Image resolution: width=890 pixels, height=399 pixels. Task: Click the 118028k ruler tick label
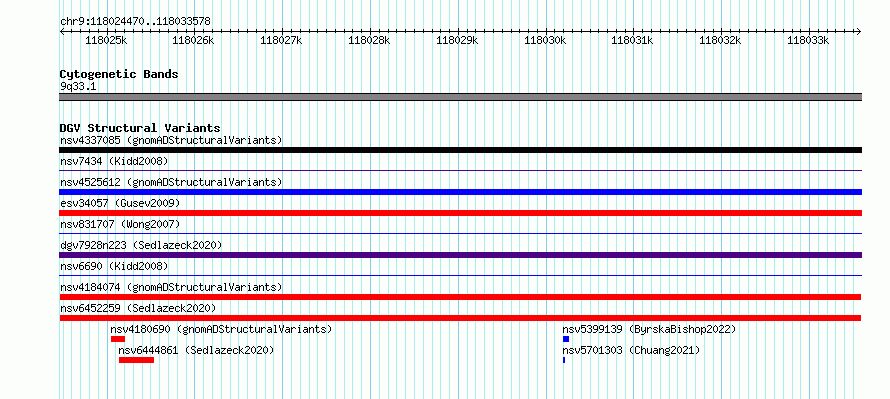click(369, 40)
